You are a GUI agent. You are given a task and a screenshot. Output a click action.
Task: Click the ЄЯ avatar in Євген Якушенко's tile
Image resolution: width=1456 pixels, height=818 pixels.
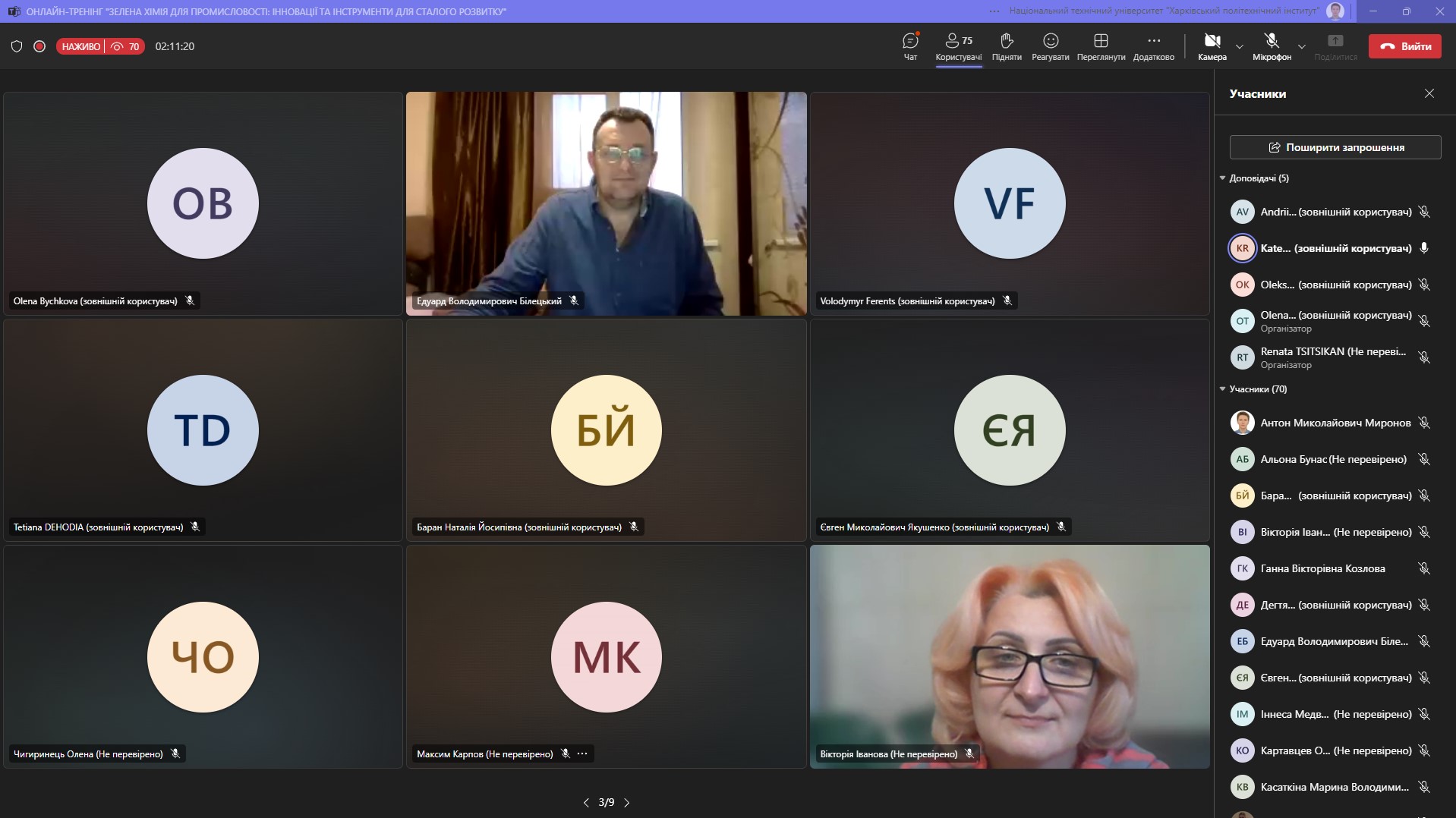tap(1010, 430)
